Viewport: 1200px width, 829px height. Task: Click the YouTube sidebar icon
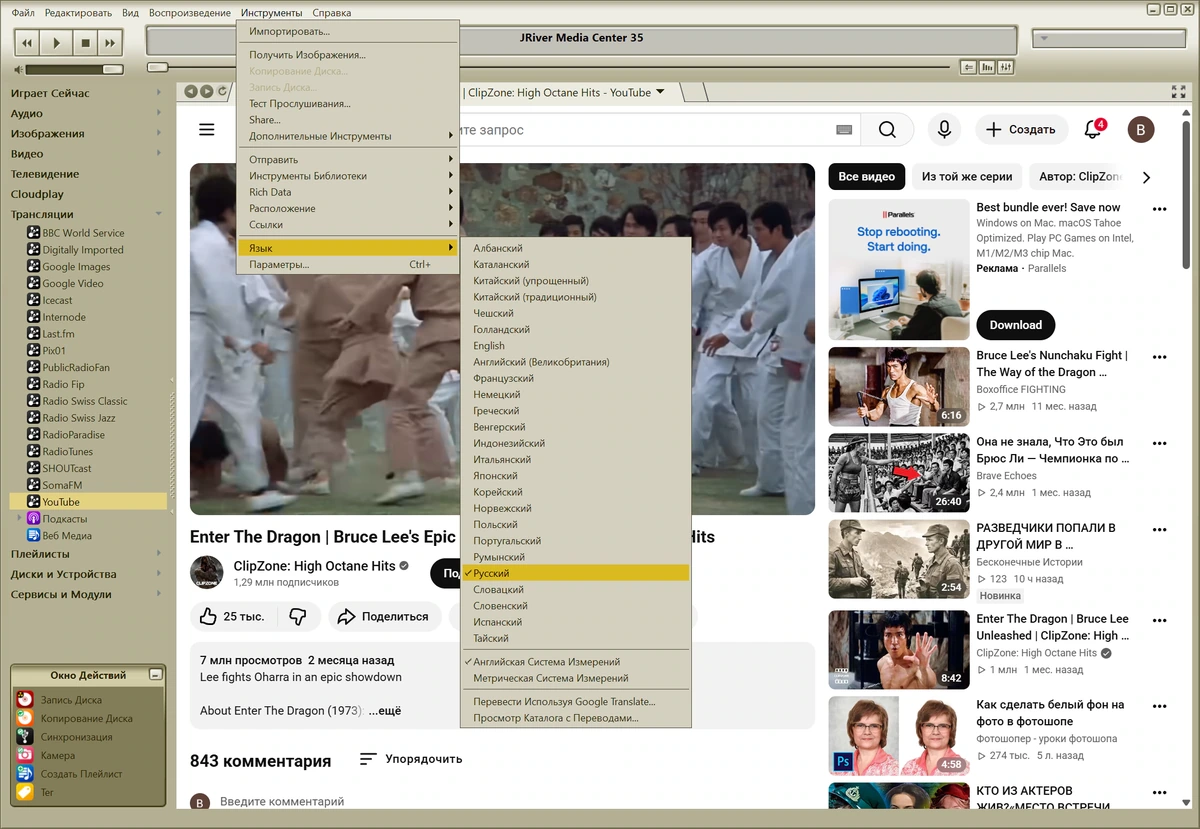33,502
